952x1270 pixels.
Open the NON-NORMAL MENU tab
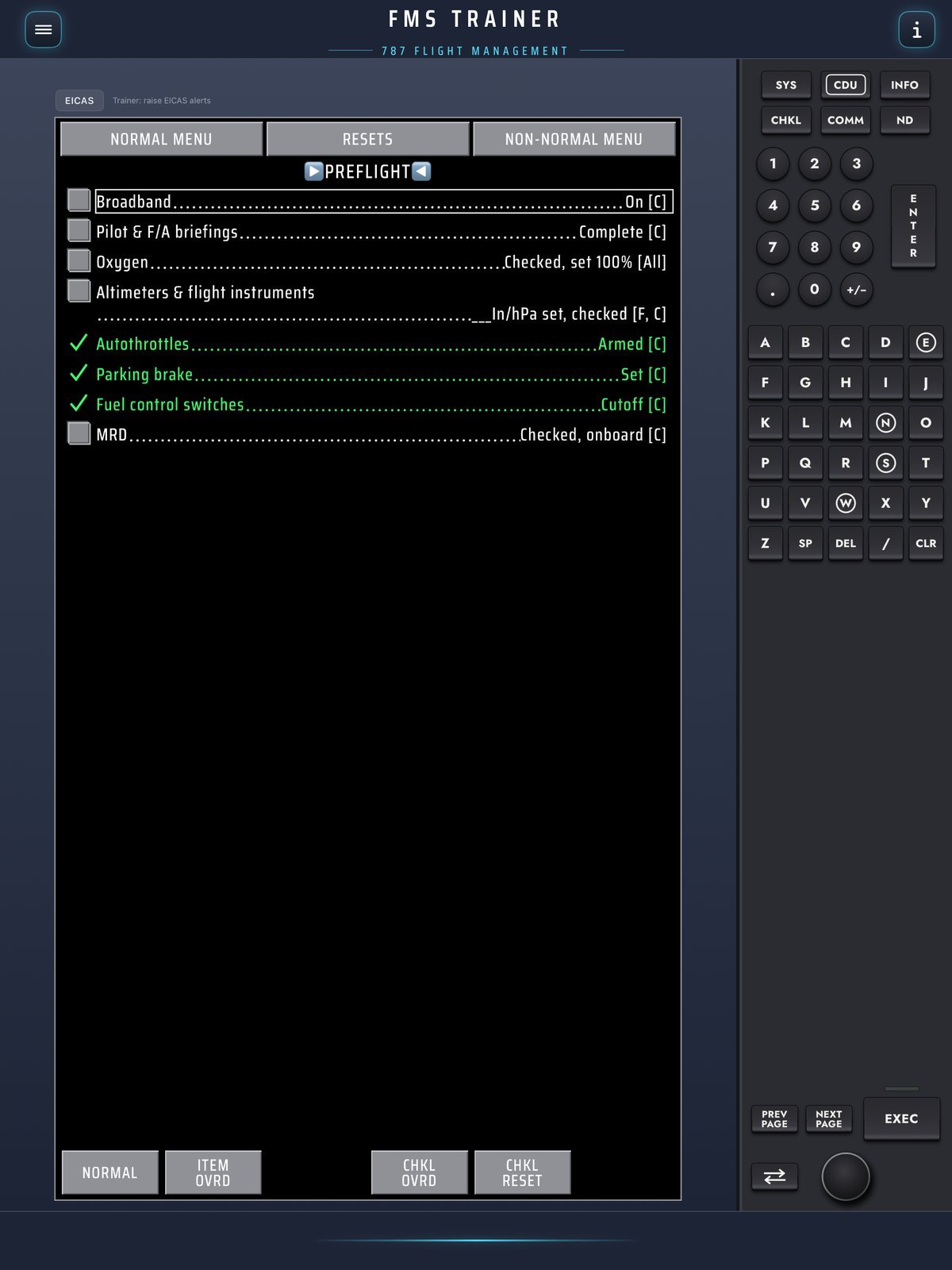tap(574, 139)
